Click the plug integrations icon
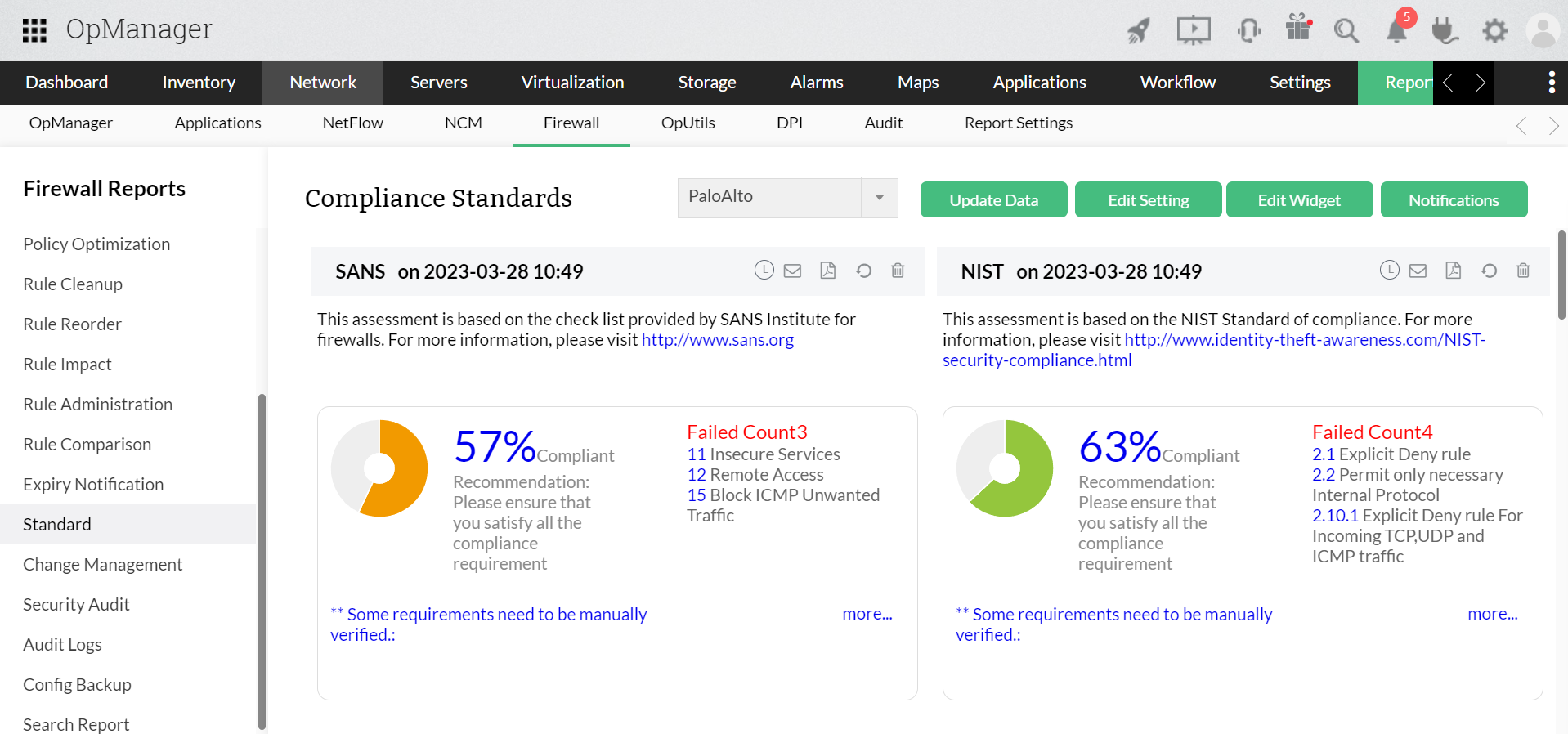Screen dimensions: 1568x734 pos(1445,31)
